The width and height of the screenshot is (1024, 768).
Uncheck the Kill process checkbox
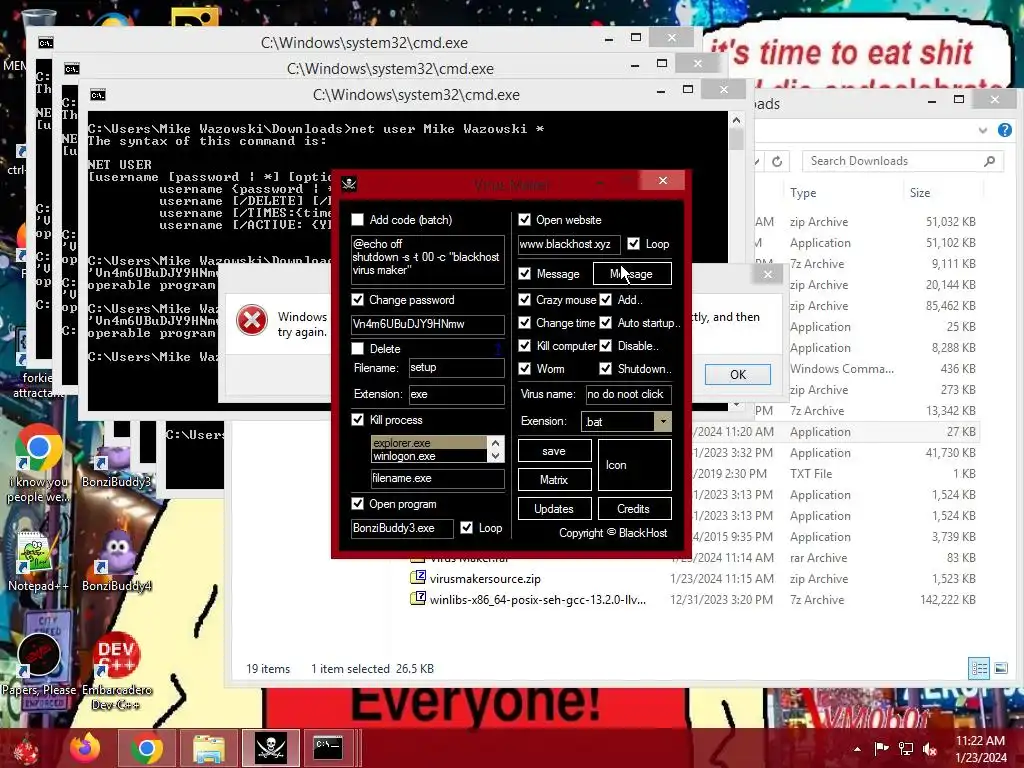[x=357, y=419]
